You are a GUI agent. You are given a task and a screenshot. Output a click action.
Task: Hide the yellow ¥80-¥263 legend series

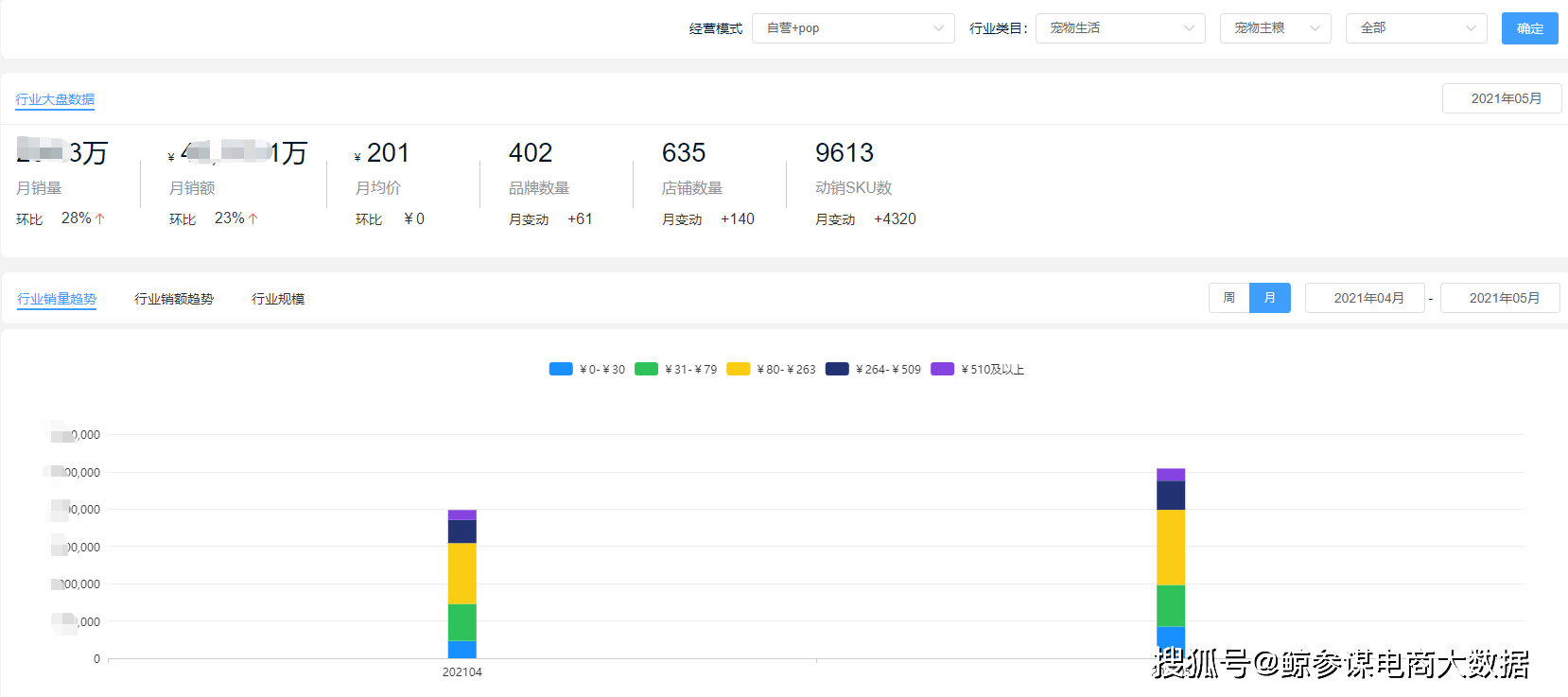click(x=770, y=369)
